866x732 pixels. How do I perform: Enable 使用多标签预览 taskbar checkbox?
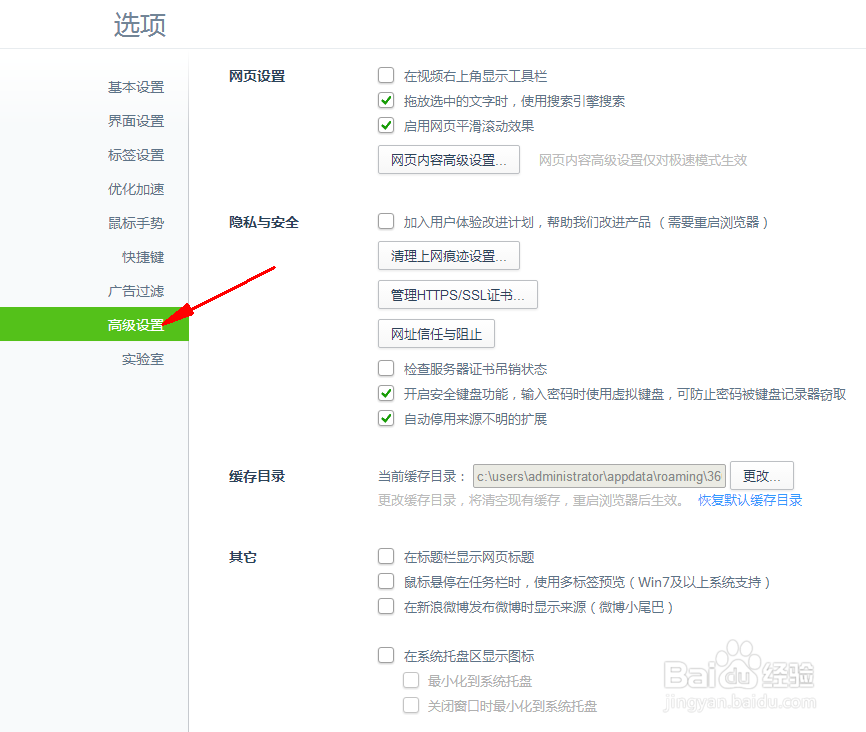tap(386, 581)
